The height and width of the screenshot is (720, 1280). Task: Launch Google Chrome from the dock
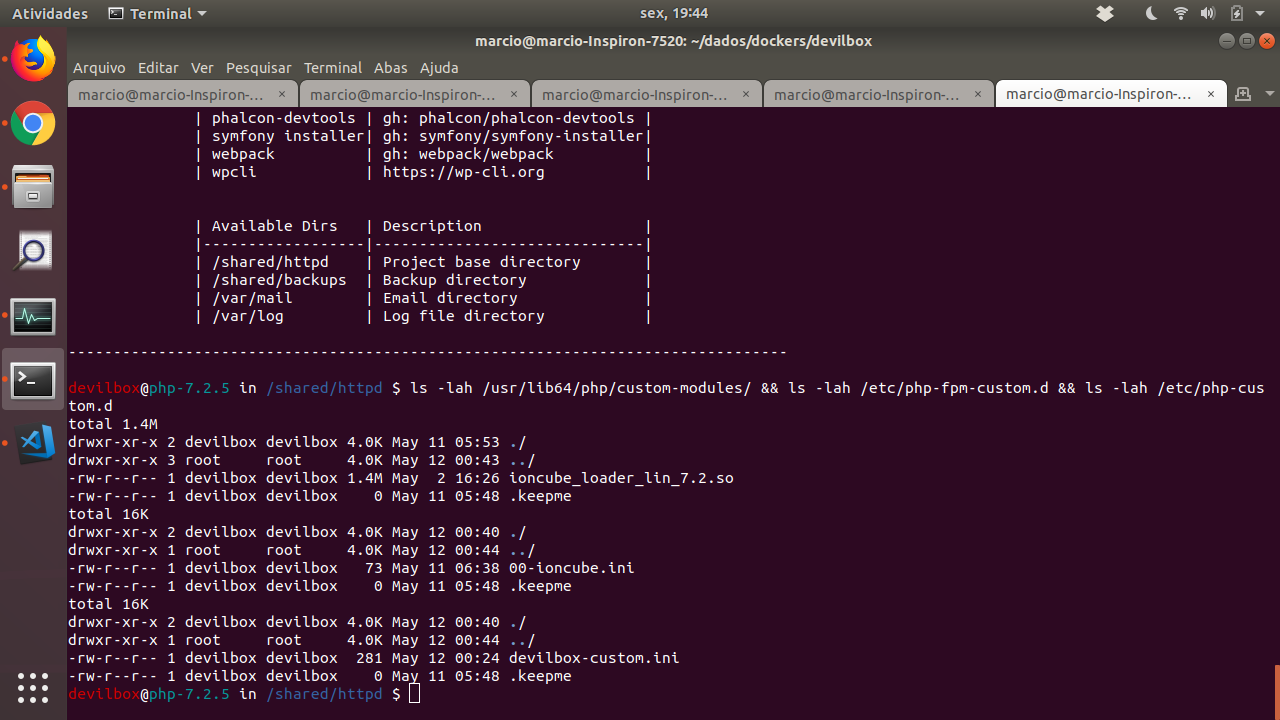pyautogui.click(x=33, y=123)
